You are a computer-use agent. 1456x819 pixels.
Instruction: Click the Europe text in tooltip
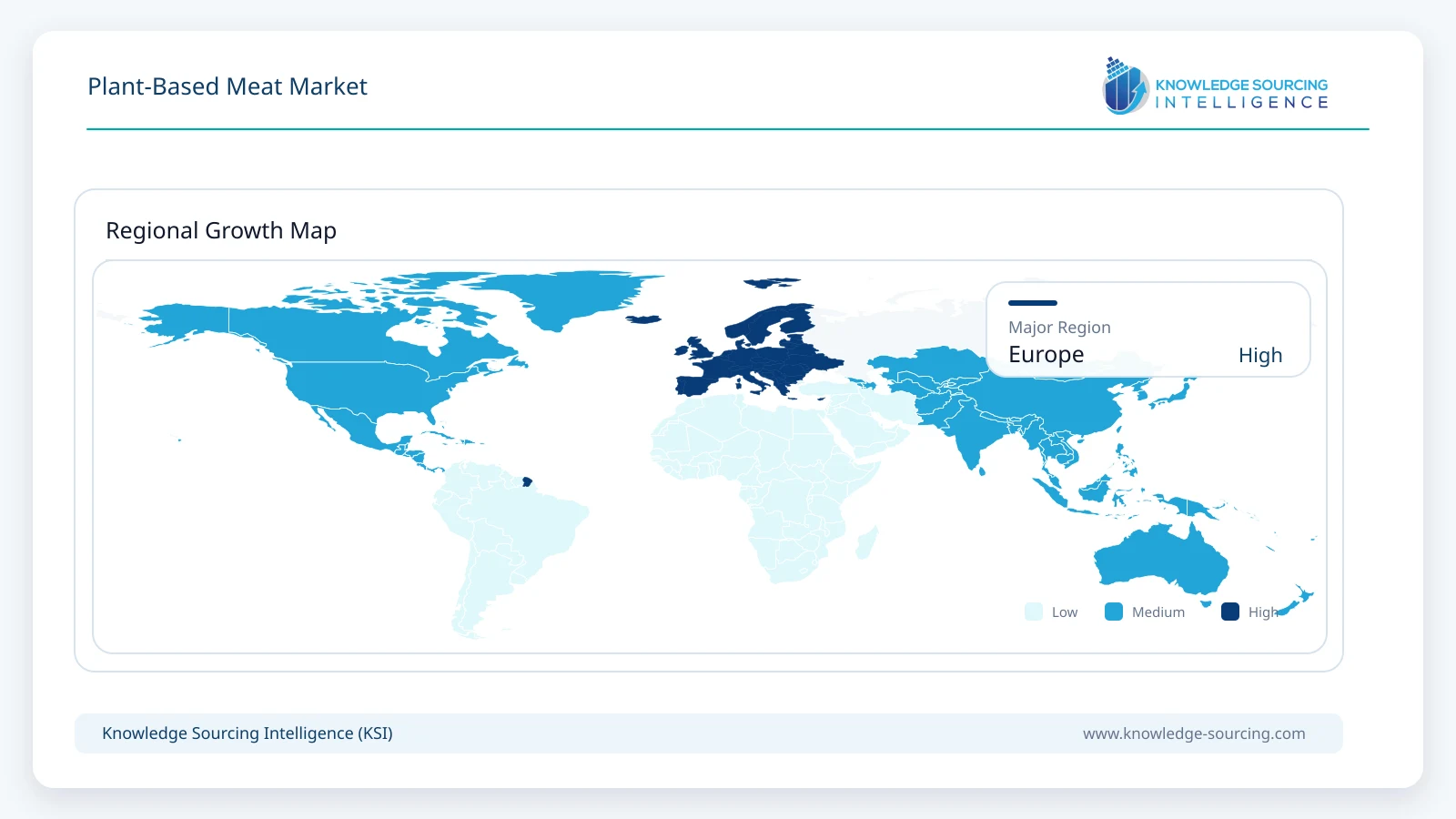click(x=1046, y=354)
